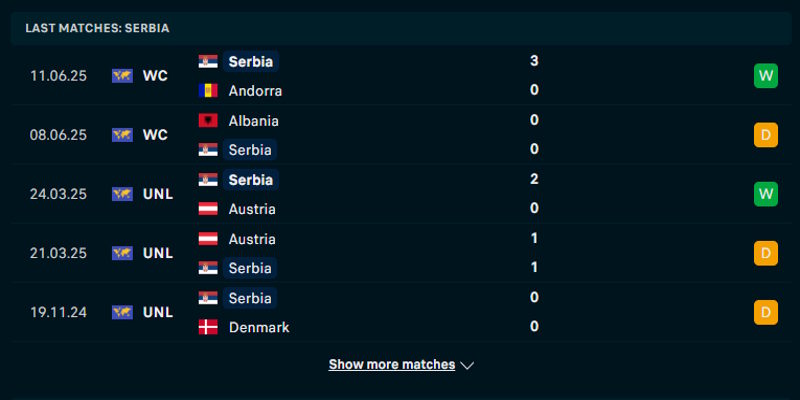Click the orange D badge for 08.06.25
The width and height of the screenshot is (800, 400).
point(766,135)
